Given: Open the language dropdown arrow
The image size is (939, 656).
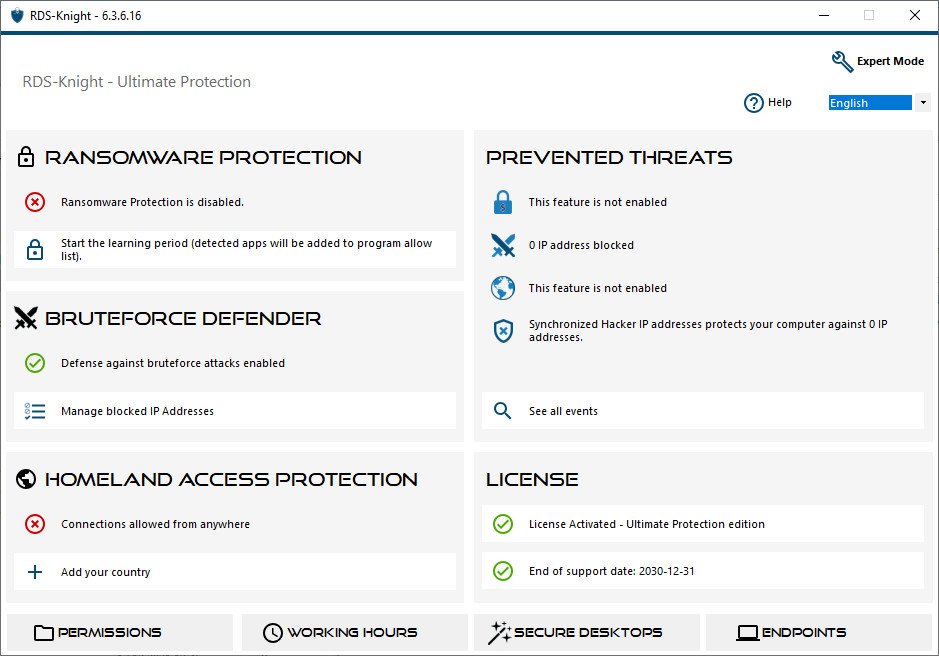Looking at the screenshot, I should click(x=923, y=102).
